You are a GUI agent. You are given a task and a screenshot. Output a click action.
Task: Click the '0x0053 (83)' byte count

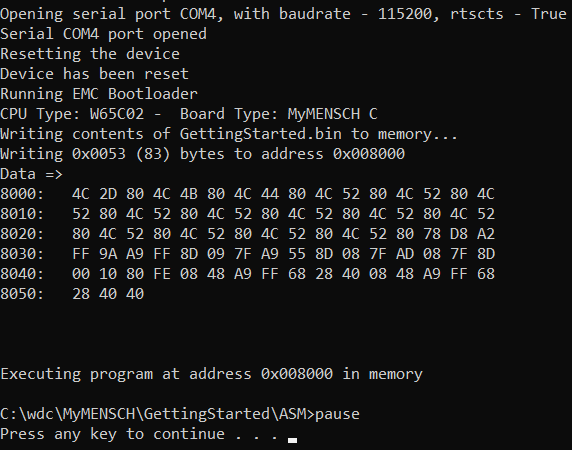point(121,154)
